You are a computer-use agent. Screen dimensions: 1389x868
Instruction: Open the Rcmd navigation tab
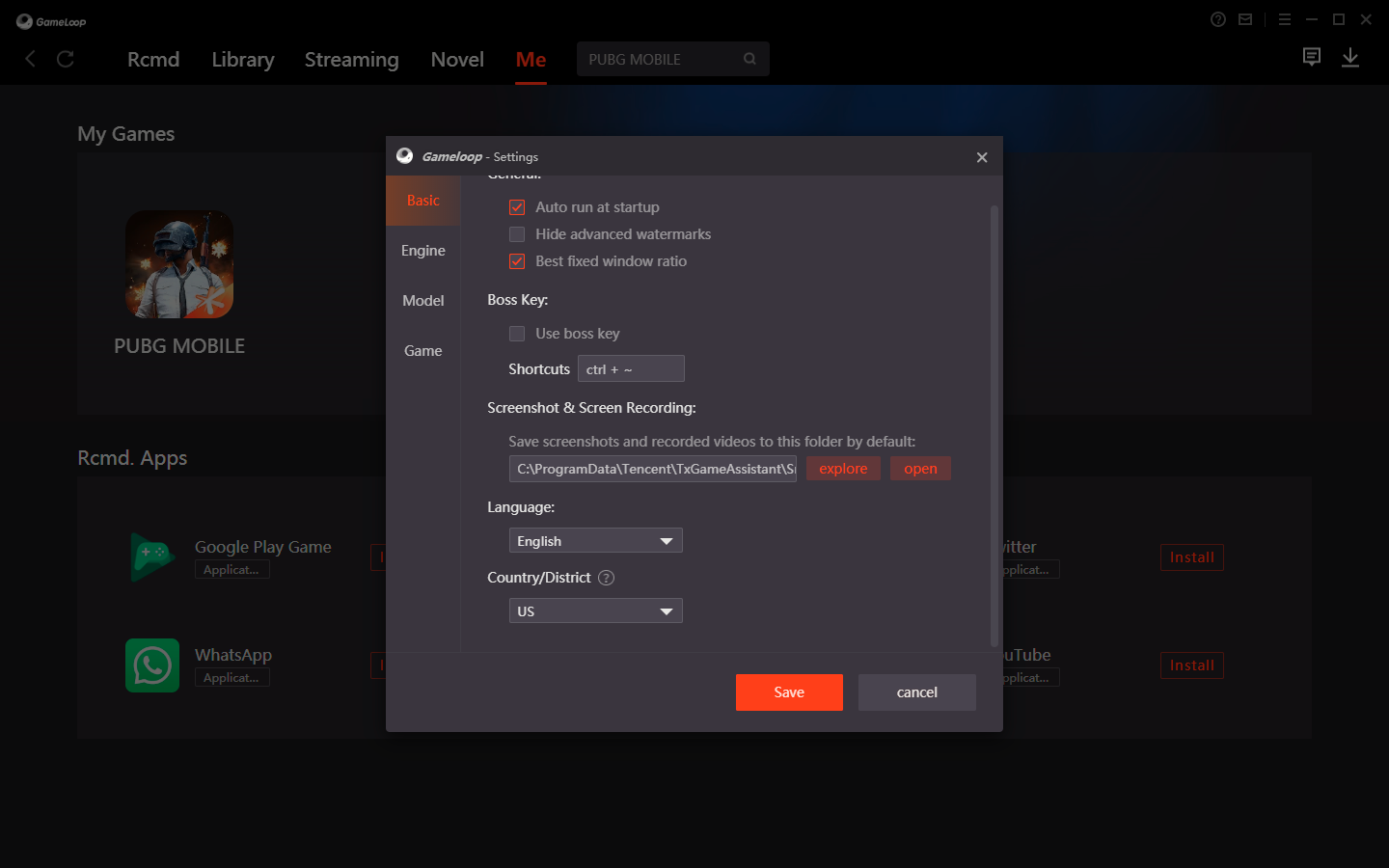tap(153, 60)
